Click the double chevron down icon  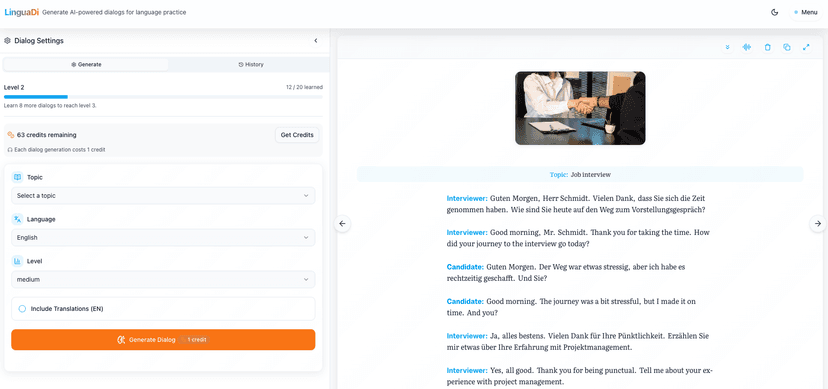click(x=728, y=47)
